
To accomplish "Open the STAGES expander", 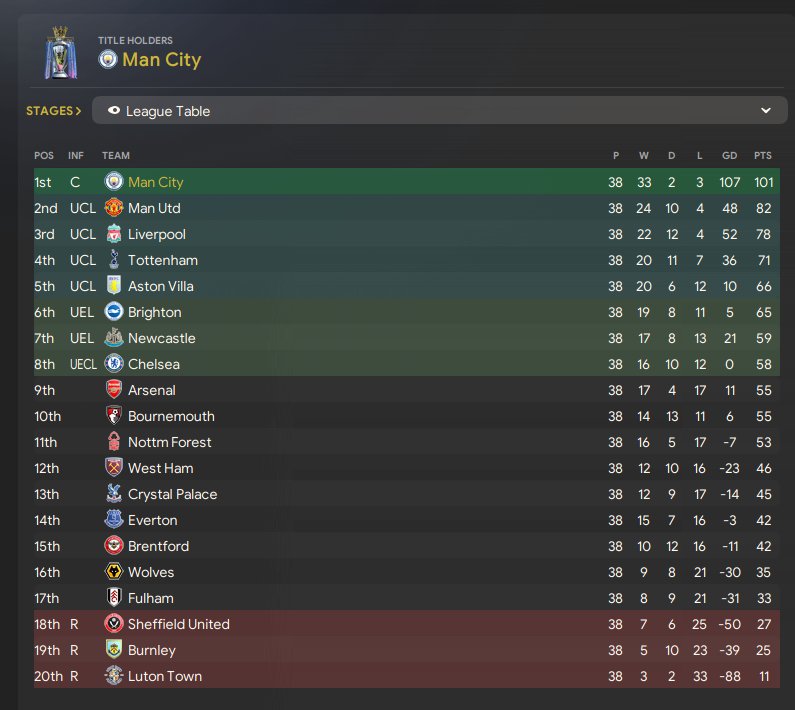I will click(x=53, y=111).
